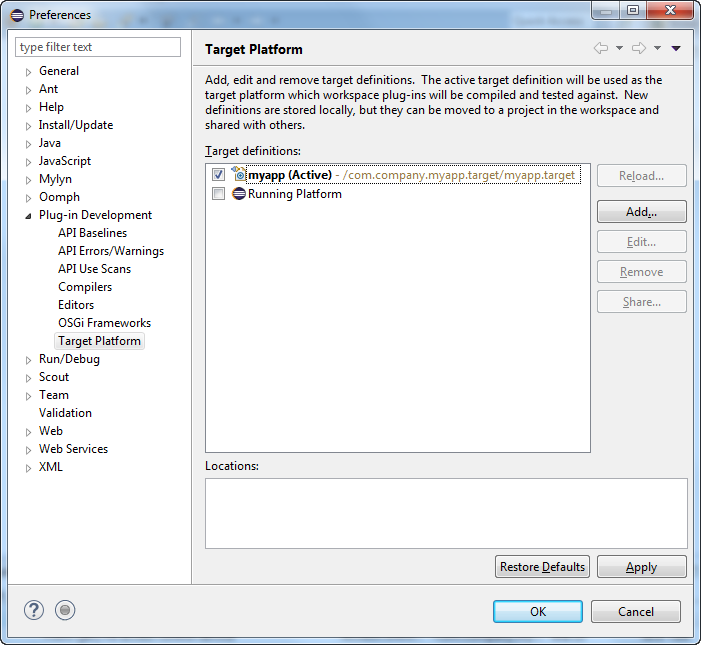
Task: Select the General preferences label
Action: pos(59,71)
